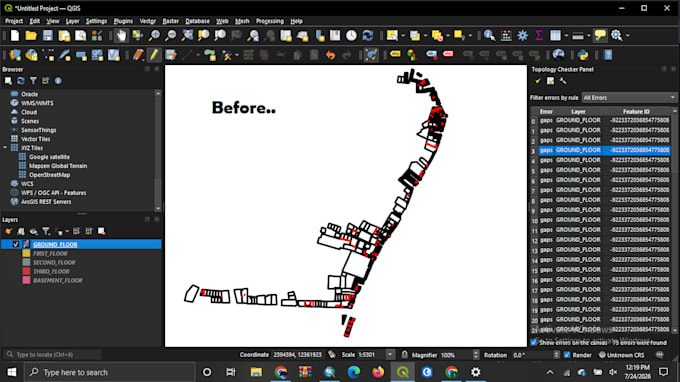Click the Undo arrow icon

pyautogui.click(x=330, y=55)
